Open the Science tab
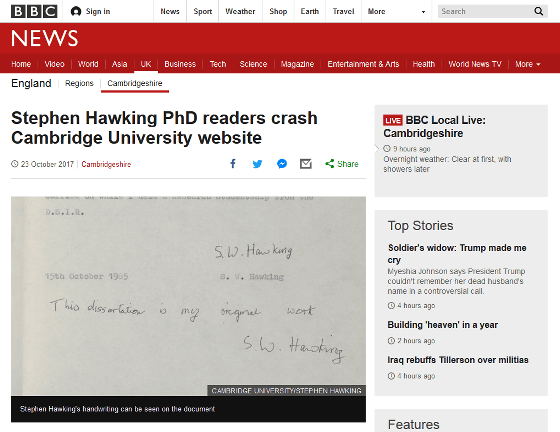Screen dimensions: 560x432 pos(253,64)
